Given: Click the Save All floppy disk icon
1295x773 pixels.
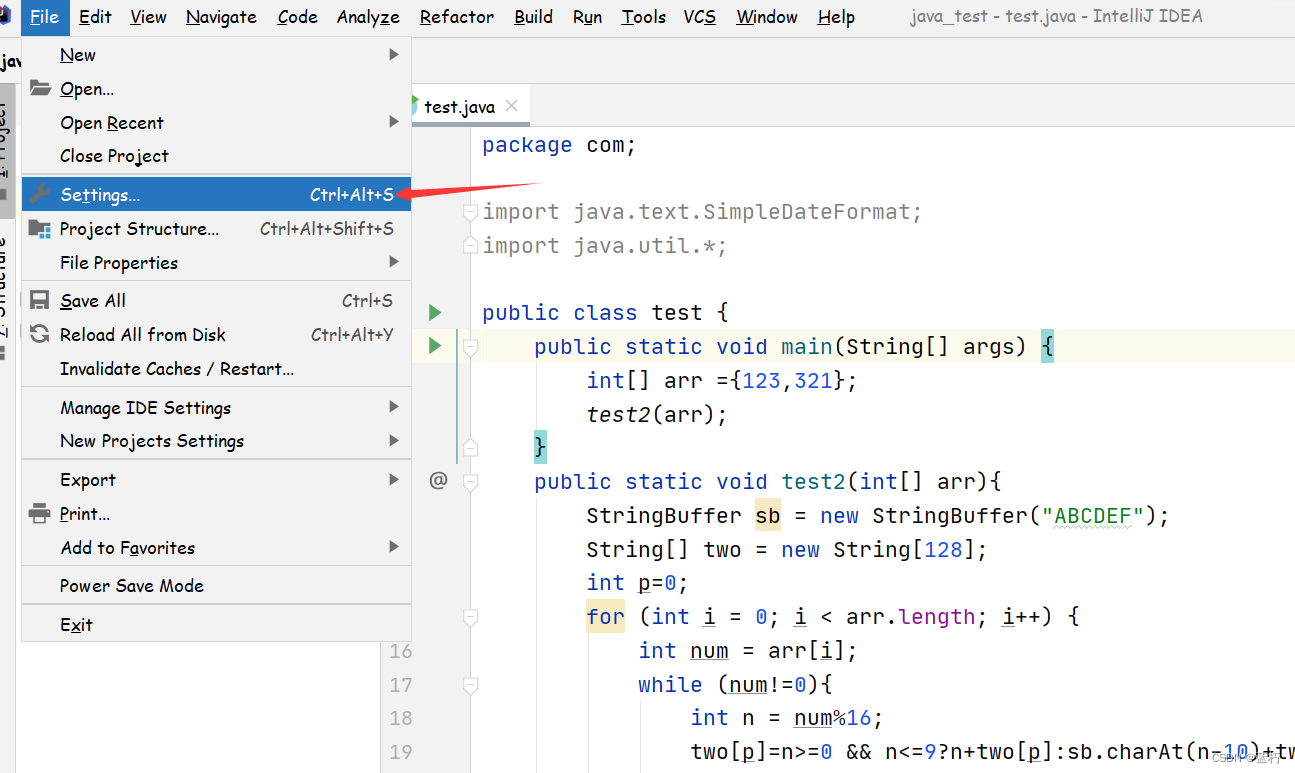Looking at the screenshot, I should pos(40,300).
